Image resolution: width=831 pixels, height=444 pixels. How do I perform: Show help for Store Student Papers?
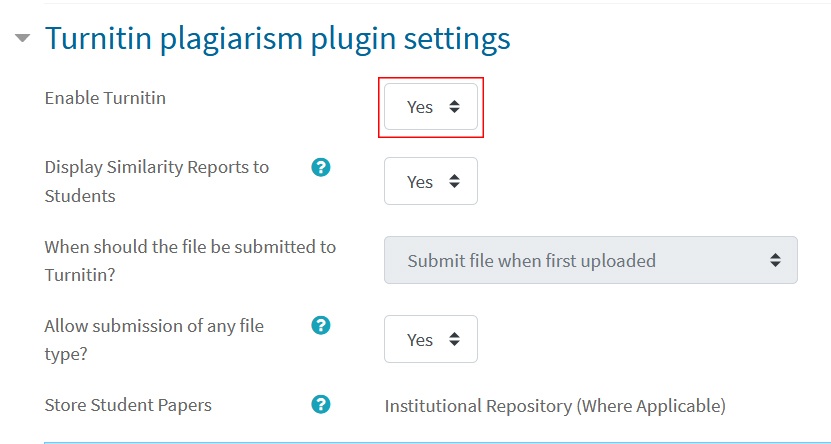point(321,404)
